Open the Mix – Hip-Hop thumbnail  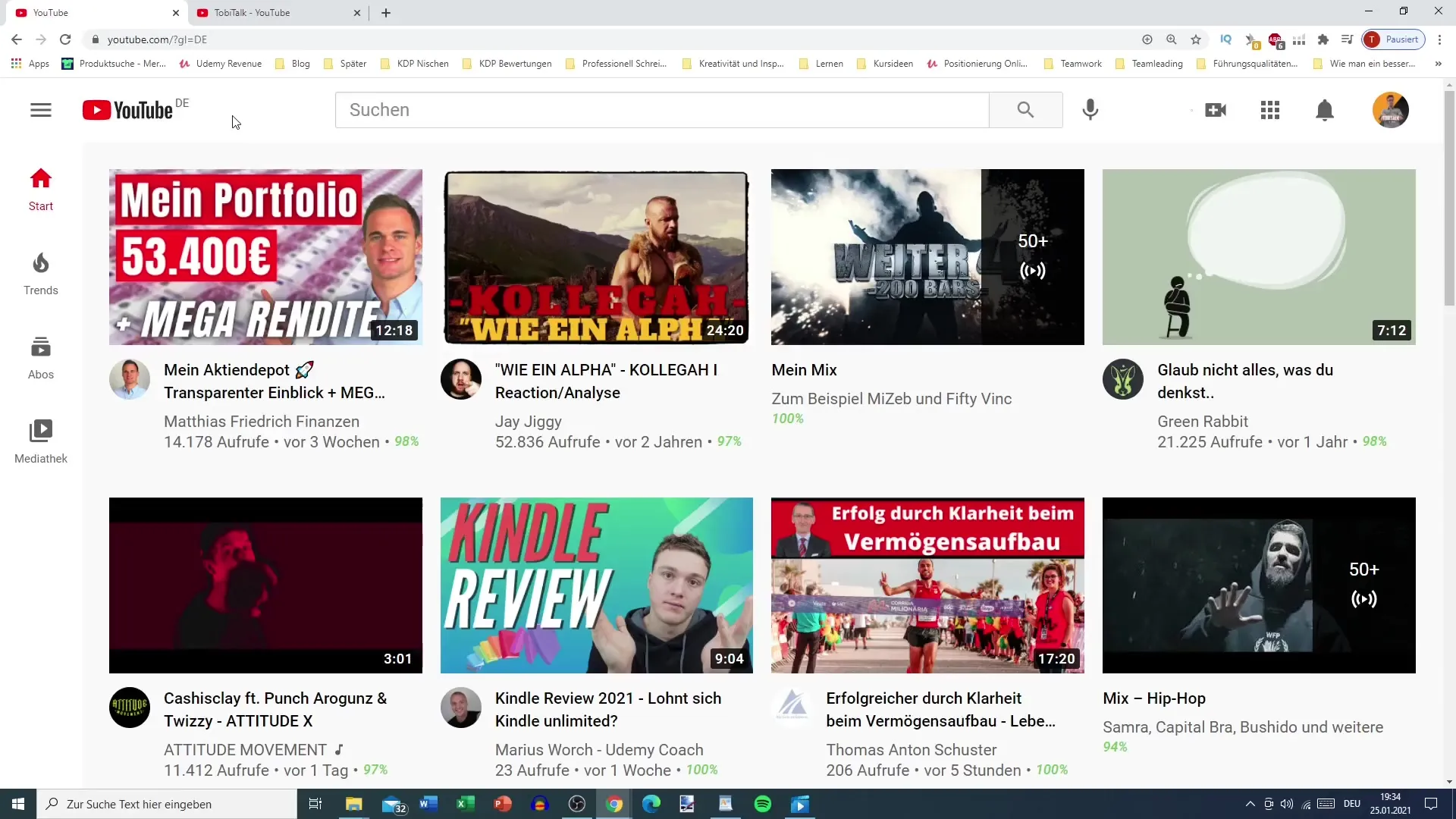pos(1259,585)
